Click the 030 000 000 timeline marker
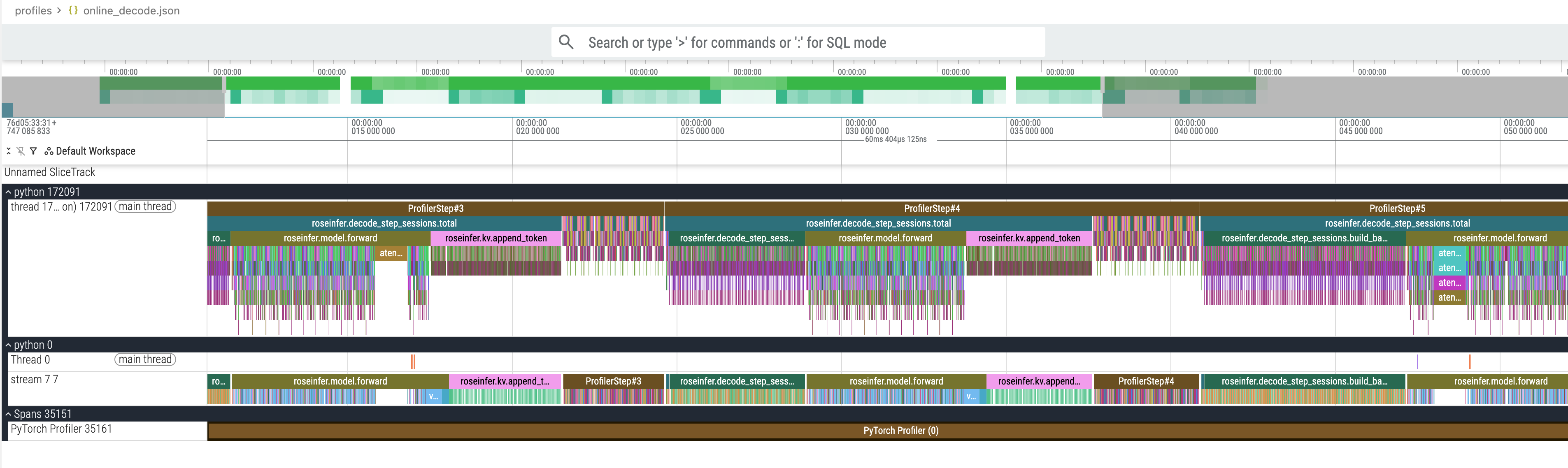 866,131
